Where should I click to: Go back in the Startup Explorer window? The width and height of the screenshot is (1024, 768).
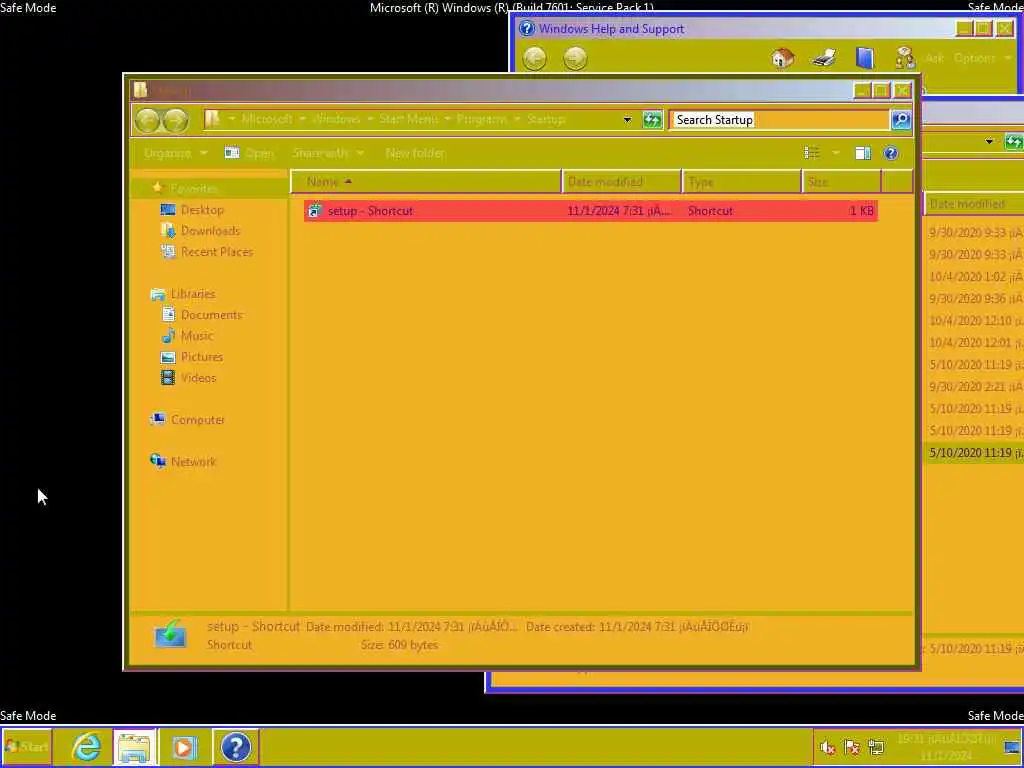(148, 120)
